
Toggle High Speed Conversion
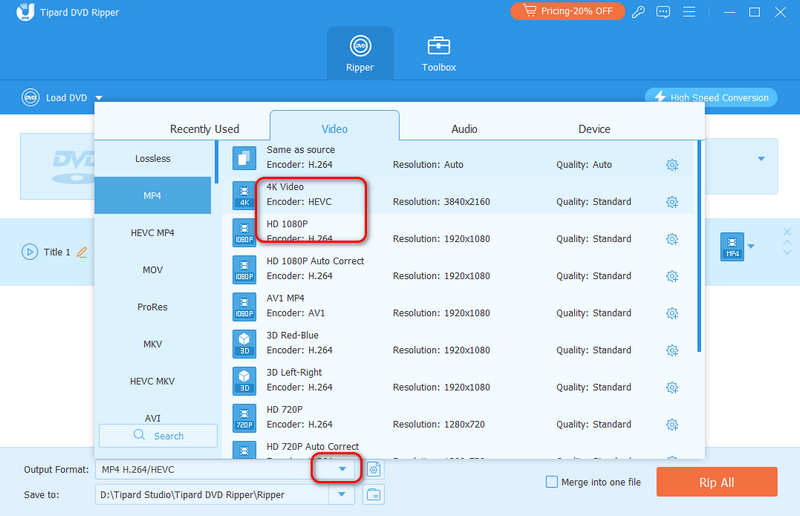click(x=711, y=97)
